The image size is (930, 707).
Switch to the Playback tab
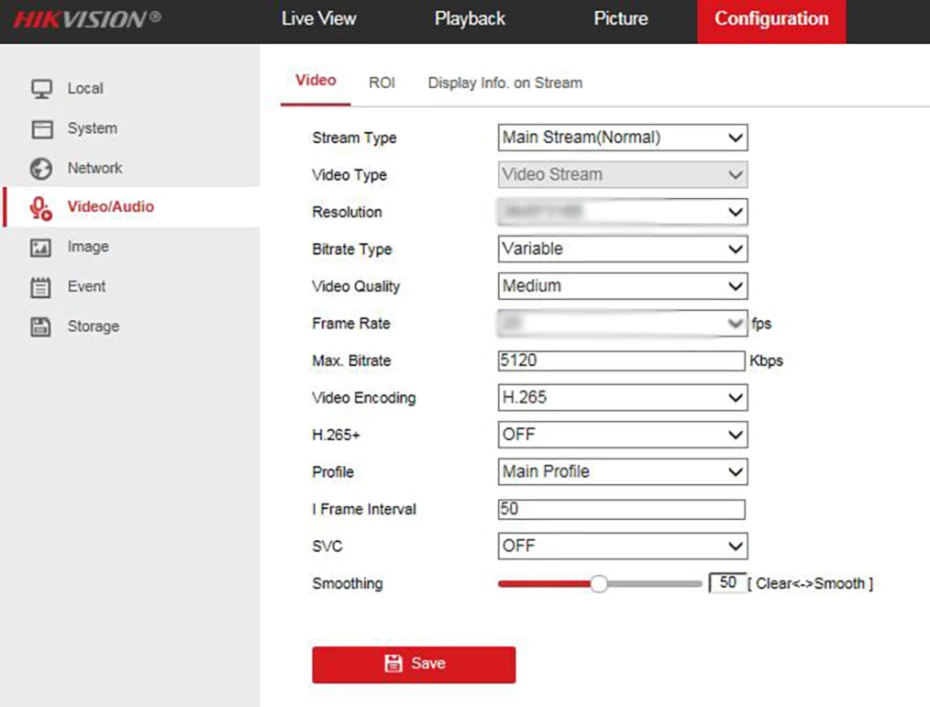coord(470,19)
